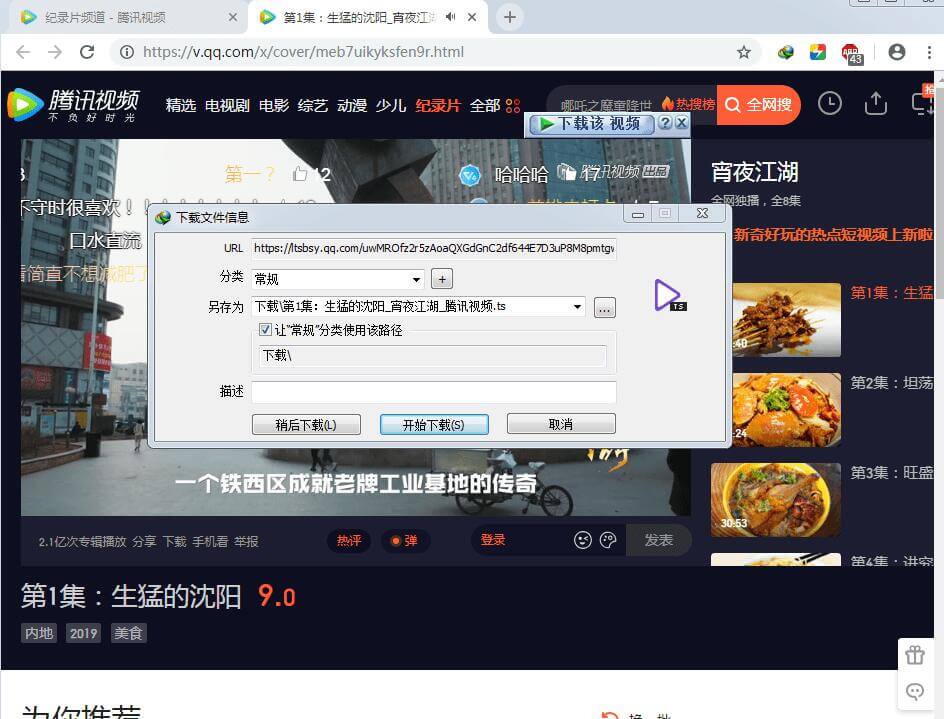Expand the 分类 category dropdown
Image resolution: width=944 pixels, height=719 pixels.
click(x=417, y=279)
